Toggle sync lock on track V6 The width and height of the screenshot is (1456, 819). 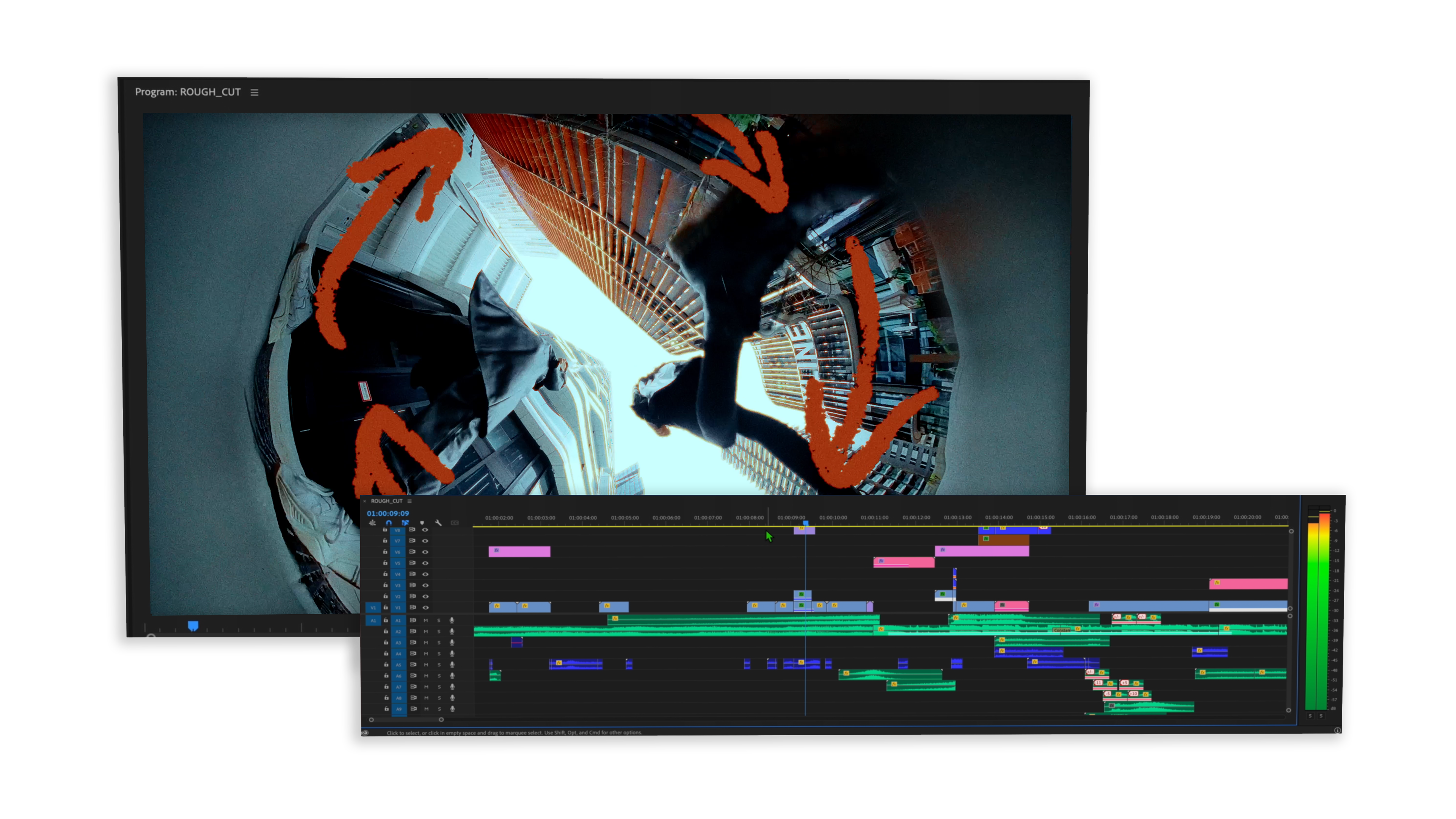[x=412, y=552]
